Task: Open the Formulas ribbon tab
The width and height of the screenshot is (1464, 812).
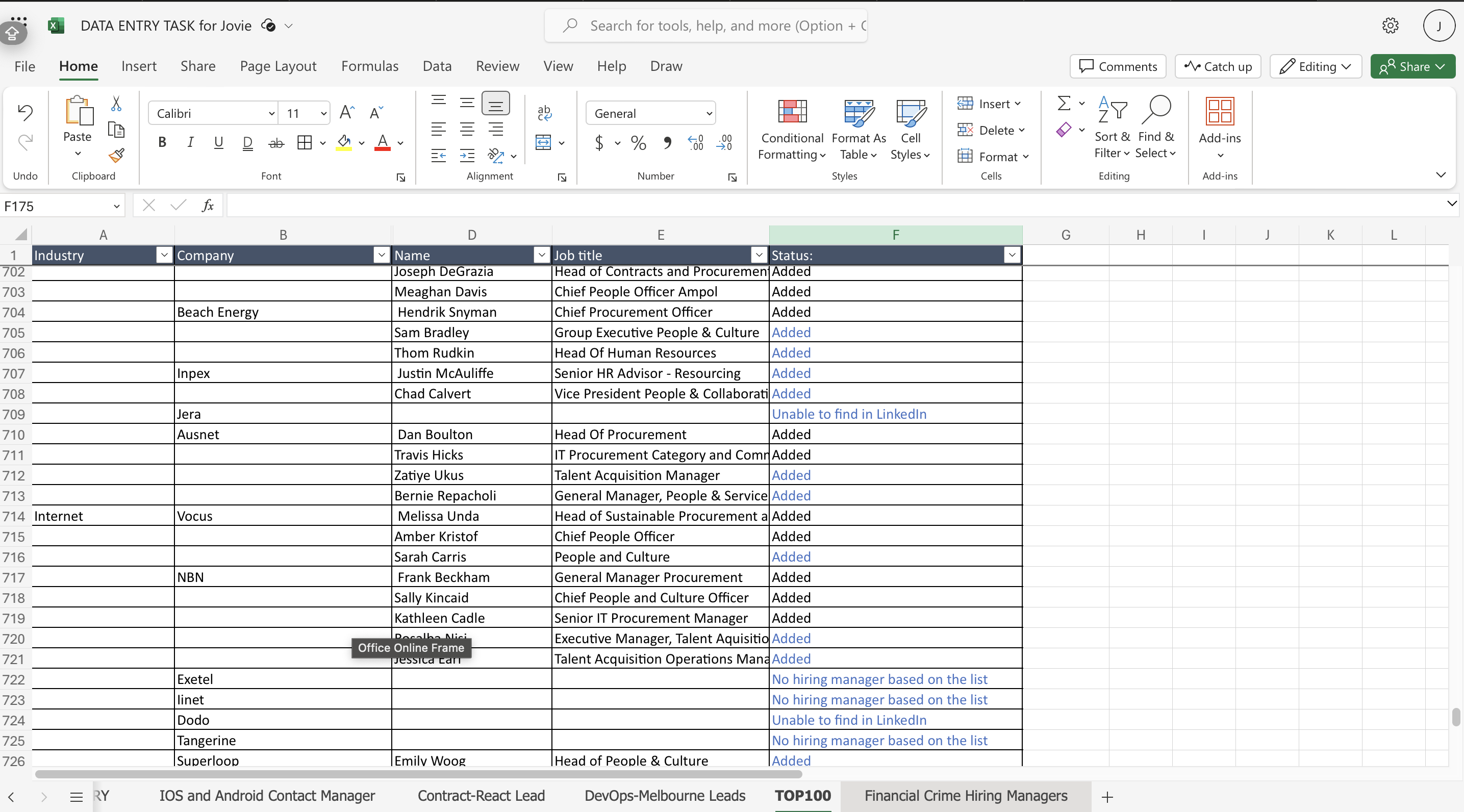Action: [x=369, y=66]
